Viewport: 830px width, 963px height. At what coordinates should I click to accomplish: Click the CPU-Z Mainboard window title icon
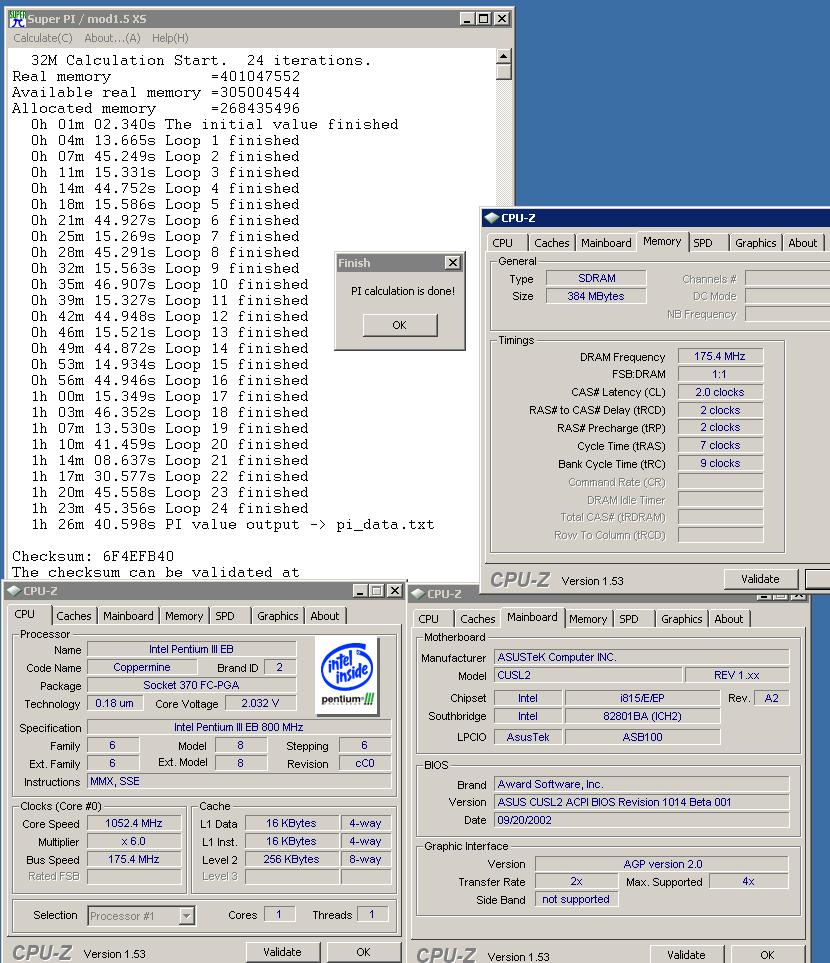(417, 594)
